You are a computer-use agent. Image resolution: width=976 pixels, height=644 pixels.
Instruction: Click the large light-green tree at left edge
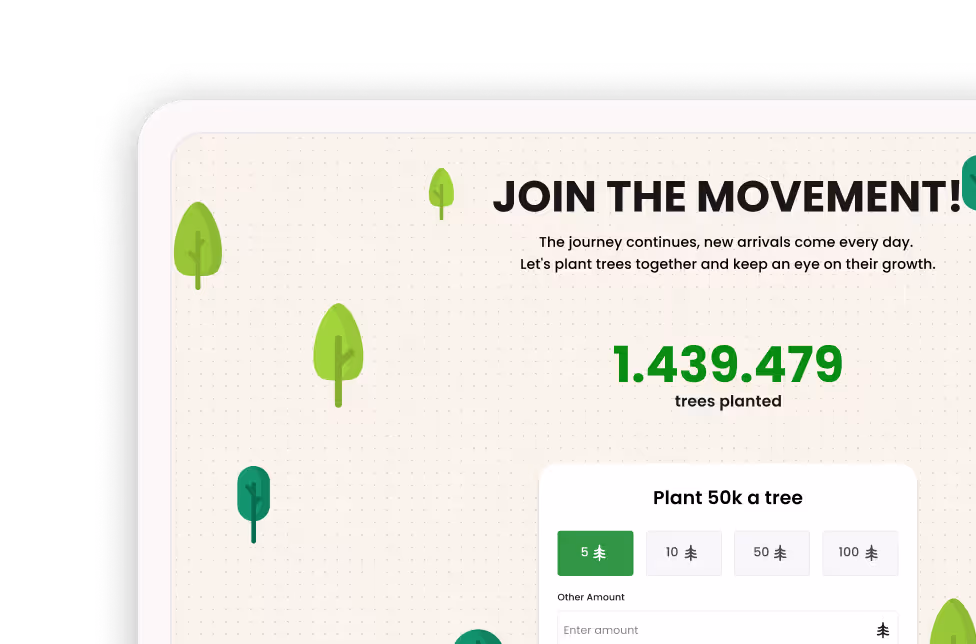[x=198, y=245]
